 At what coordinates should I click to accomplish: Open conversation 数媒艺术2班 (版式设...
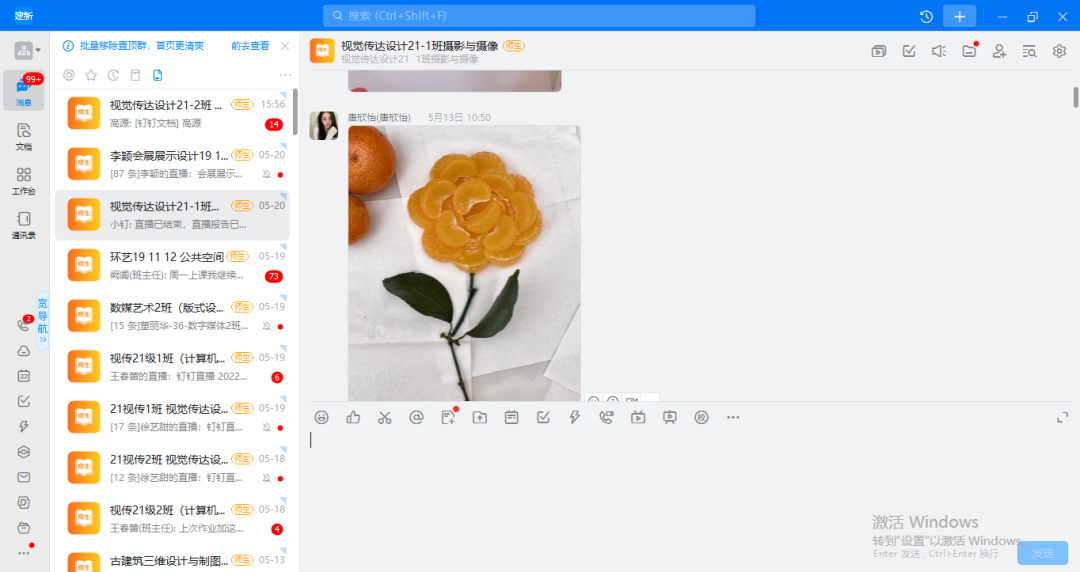click(x=172, y=316)
